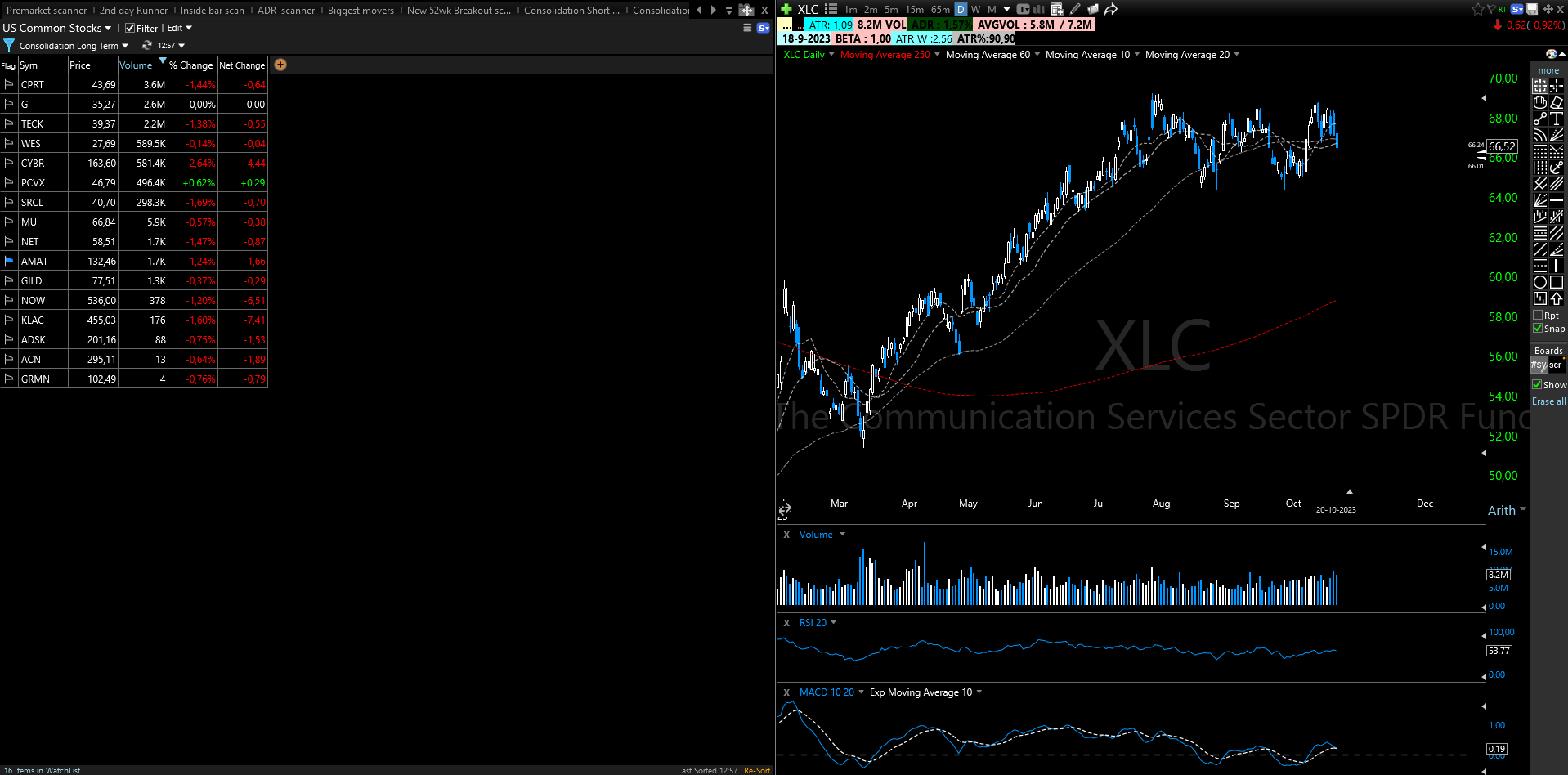
Task: Open the US Common Stocks dropdown
Action: pyautogui.click(x=56, y=28)
